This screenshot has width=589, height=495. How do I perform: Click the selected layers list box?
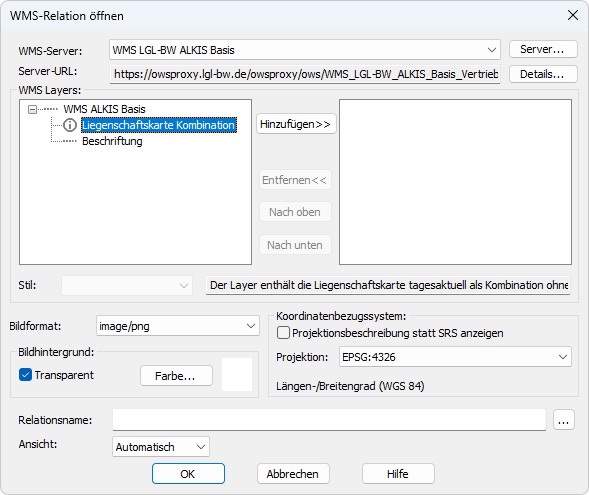coord(455,182)
